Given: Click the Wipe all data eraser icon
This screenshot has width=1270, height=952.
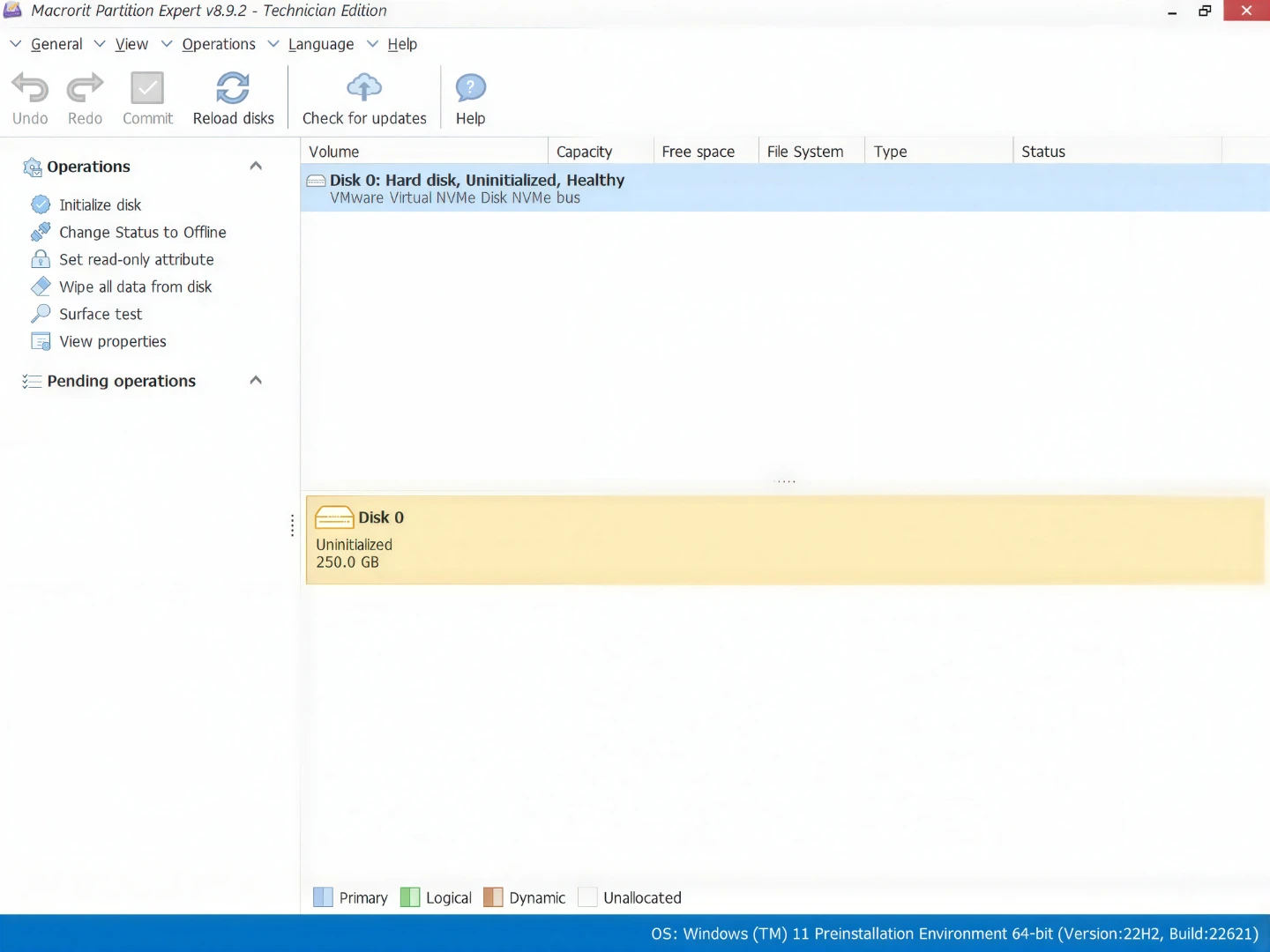Looking at the screenshot, I should coord(41,286).
